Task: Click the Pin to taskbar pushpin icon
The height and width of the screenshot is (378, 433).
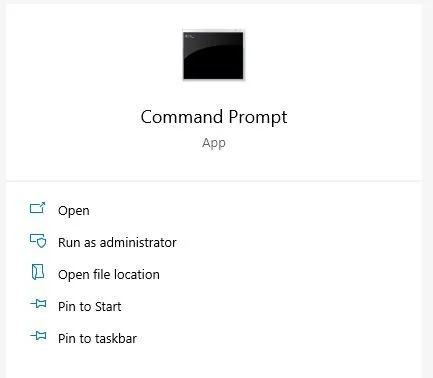Action: click(39, 336)
